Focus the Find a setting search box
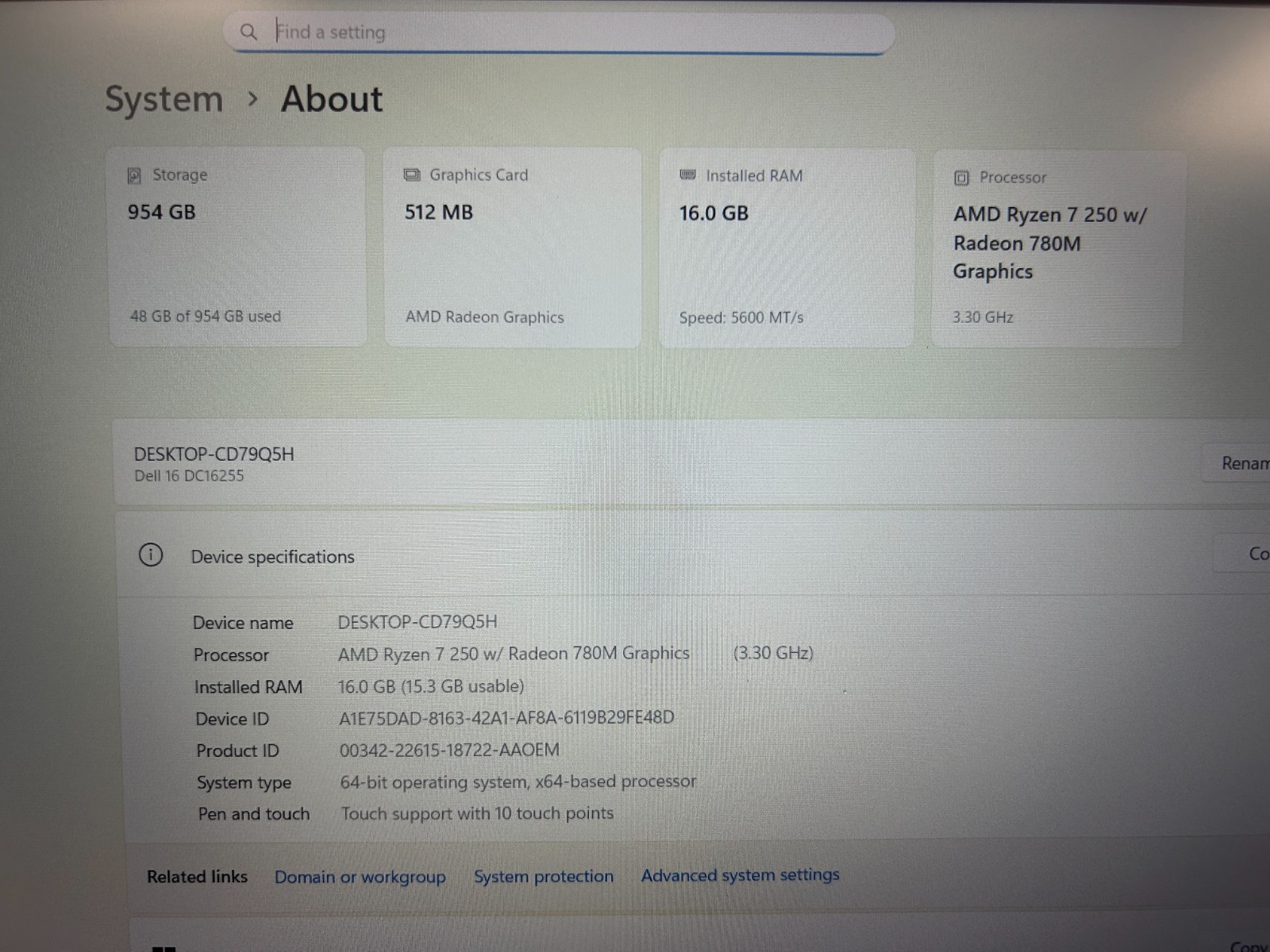 pos(560,33)
